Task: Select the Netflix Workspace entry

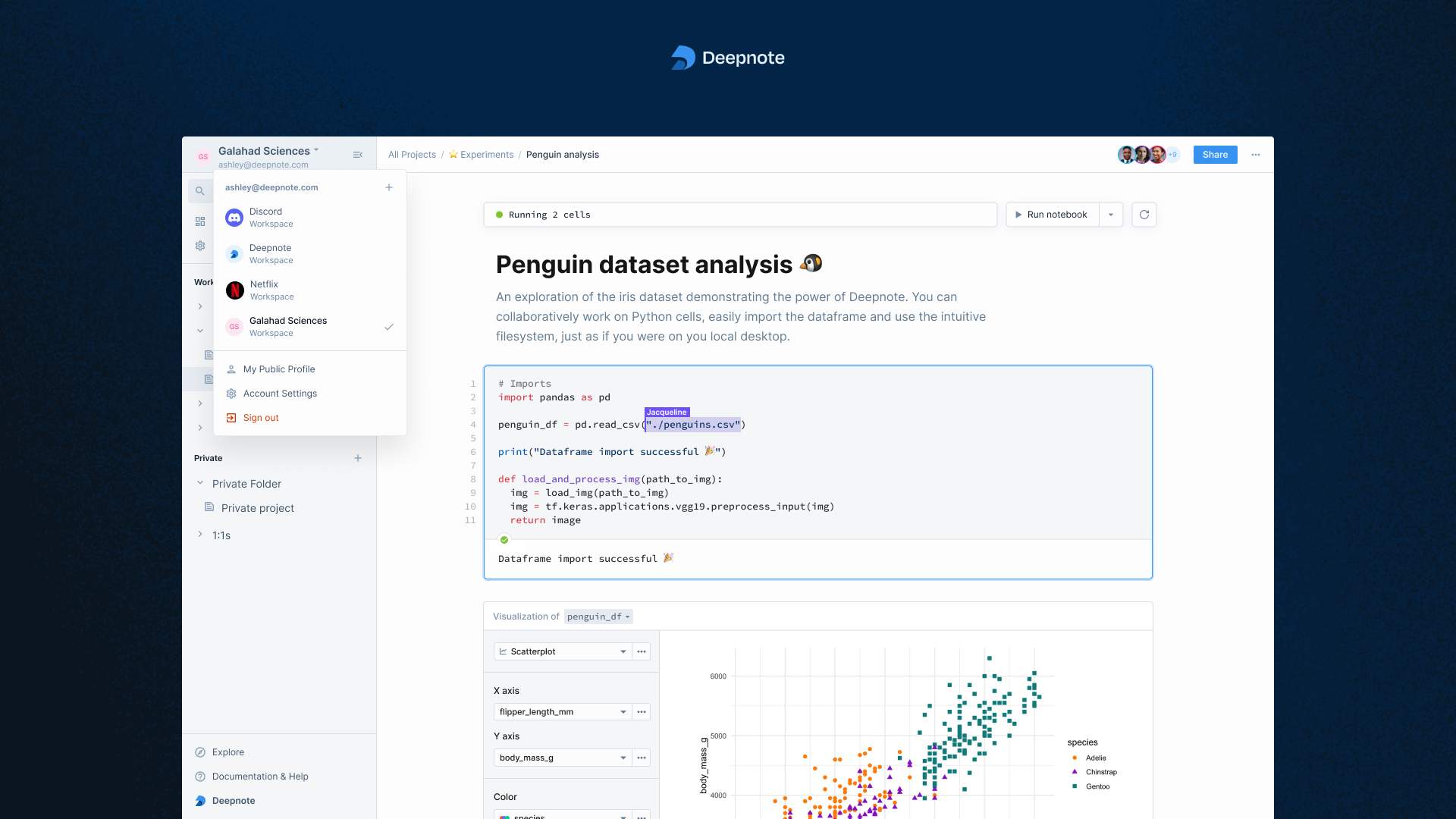Action: pyautogui.click(x=310, y=290)
